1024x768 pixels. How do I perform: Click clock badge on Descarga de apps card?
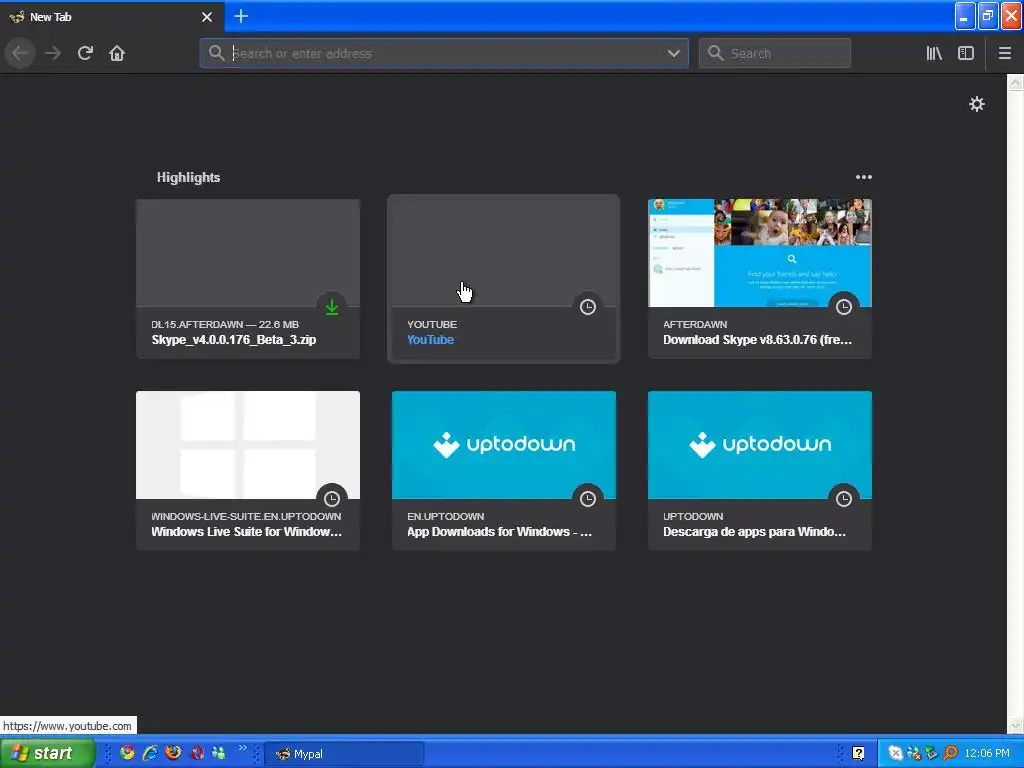tap(844, 499)
